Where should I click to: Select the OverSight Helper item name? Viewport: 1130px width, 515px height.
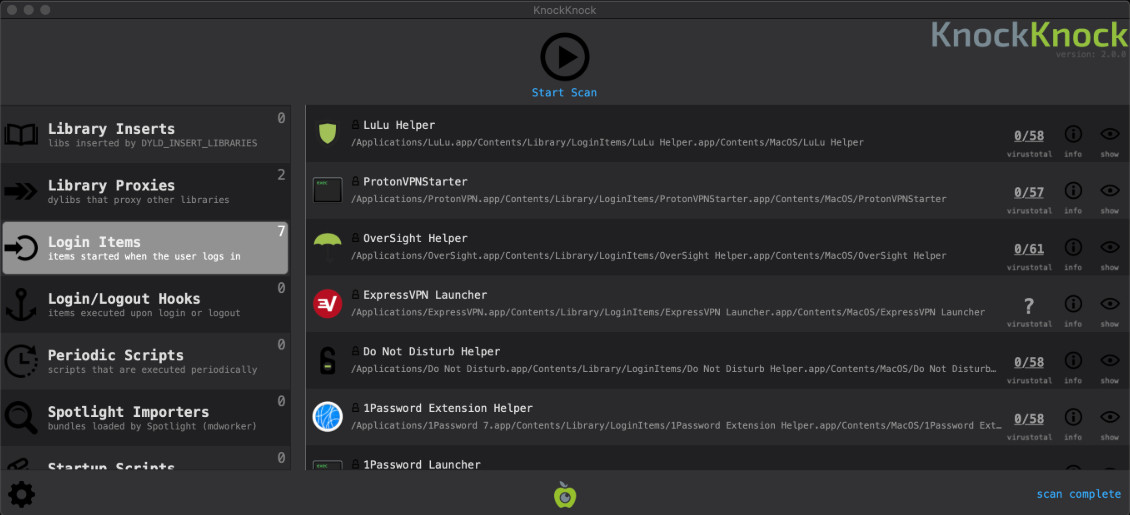click(x=415, y=238)
